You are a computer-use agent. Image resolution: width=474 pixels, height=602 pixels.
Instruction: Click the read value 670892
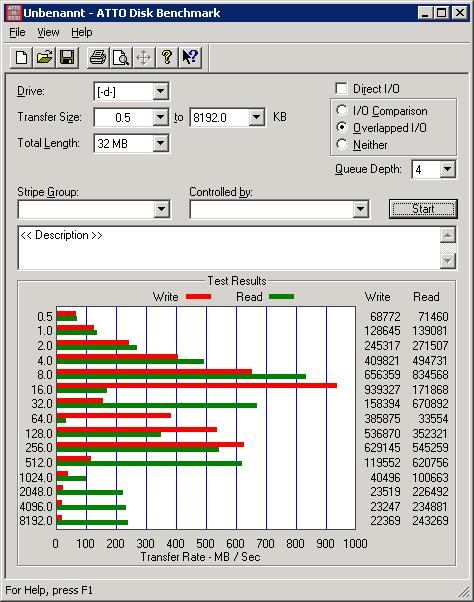(x=430, y=404)
